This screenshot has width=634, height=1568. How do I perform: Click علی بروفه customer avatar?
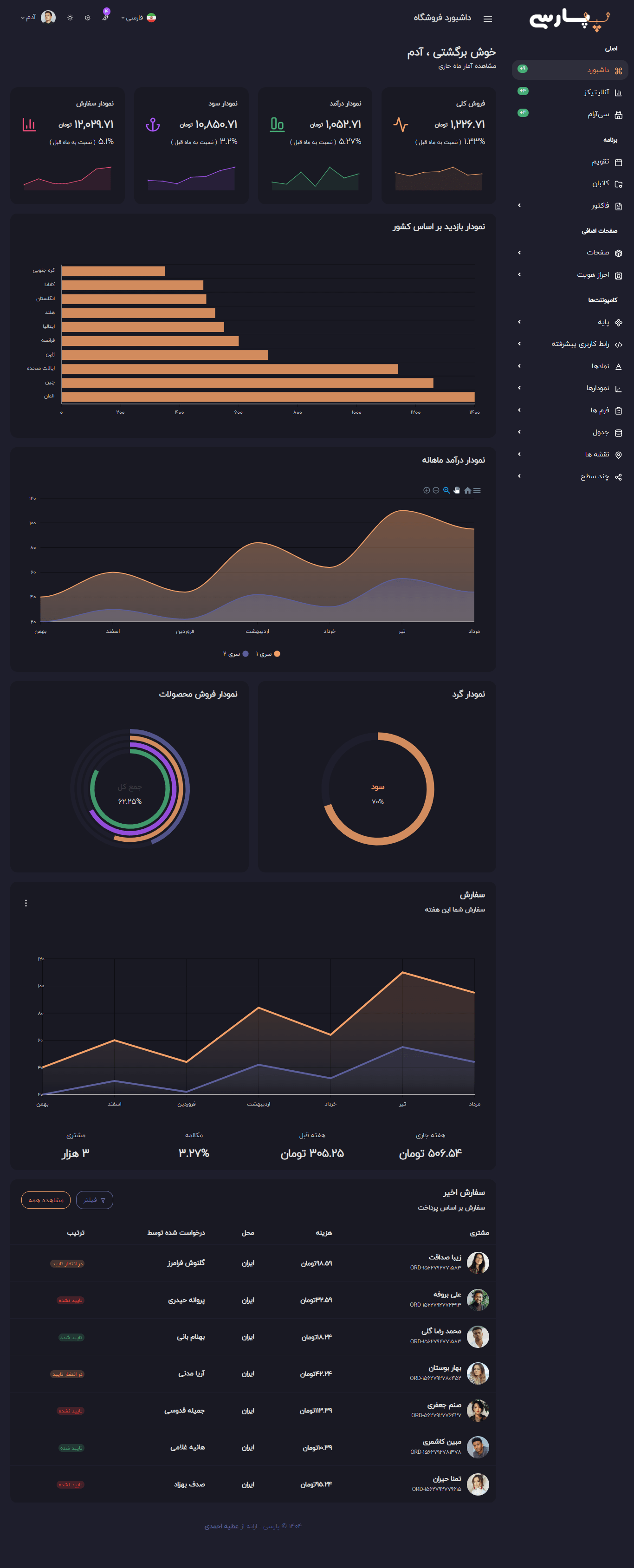478,1300
